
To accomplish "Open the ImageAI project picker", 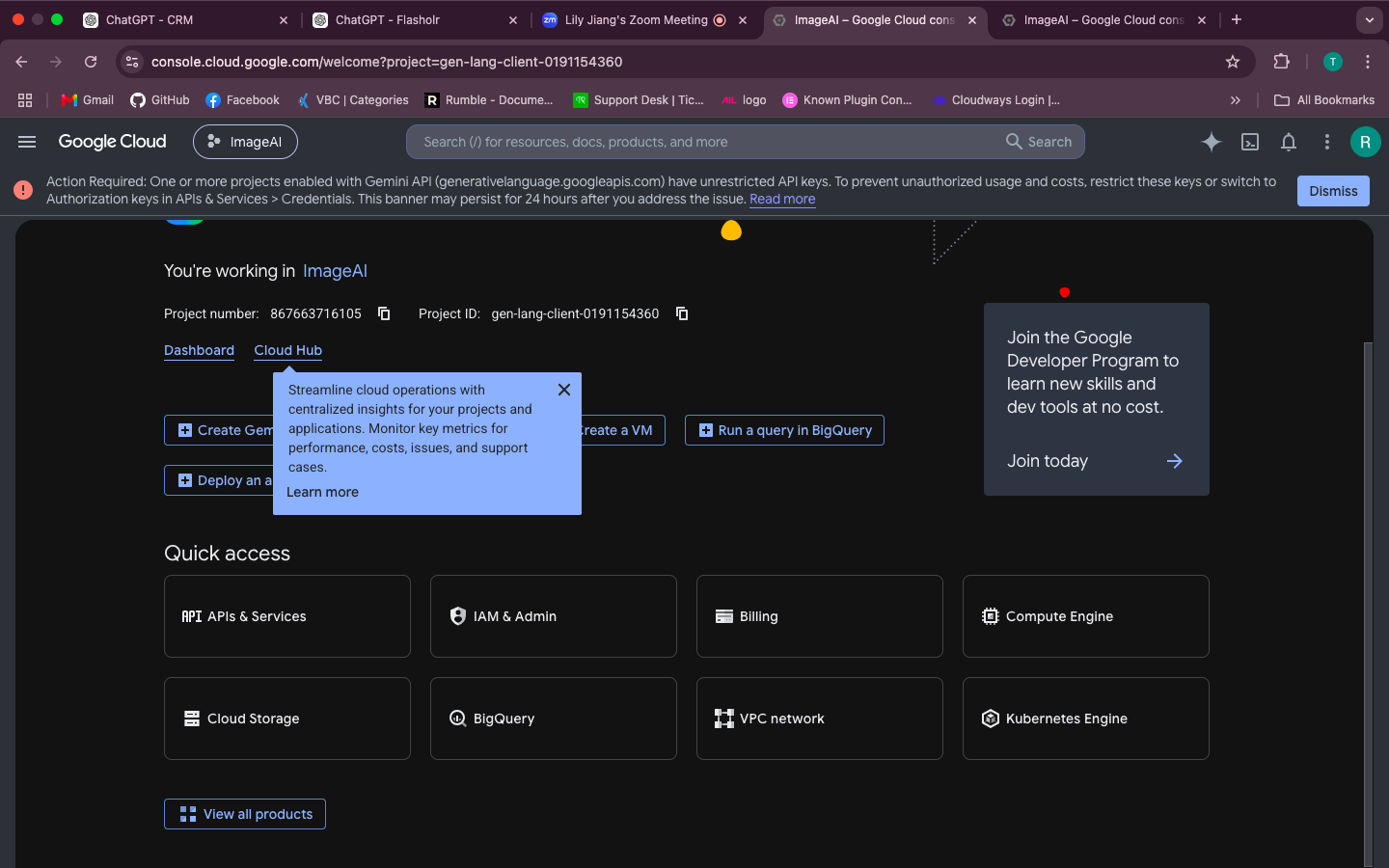I will click(245, 142).
